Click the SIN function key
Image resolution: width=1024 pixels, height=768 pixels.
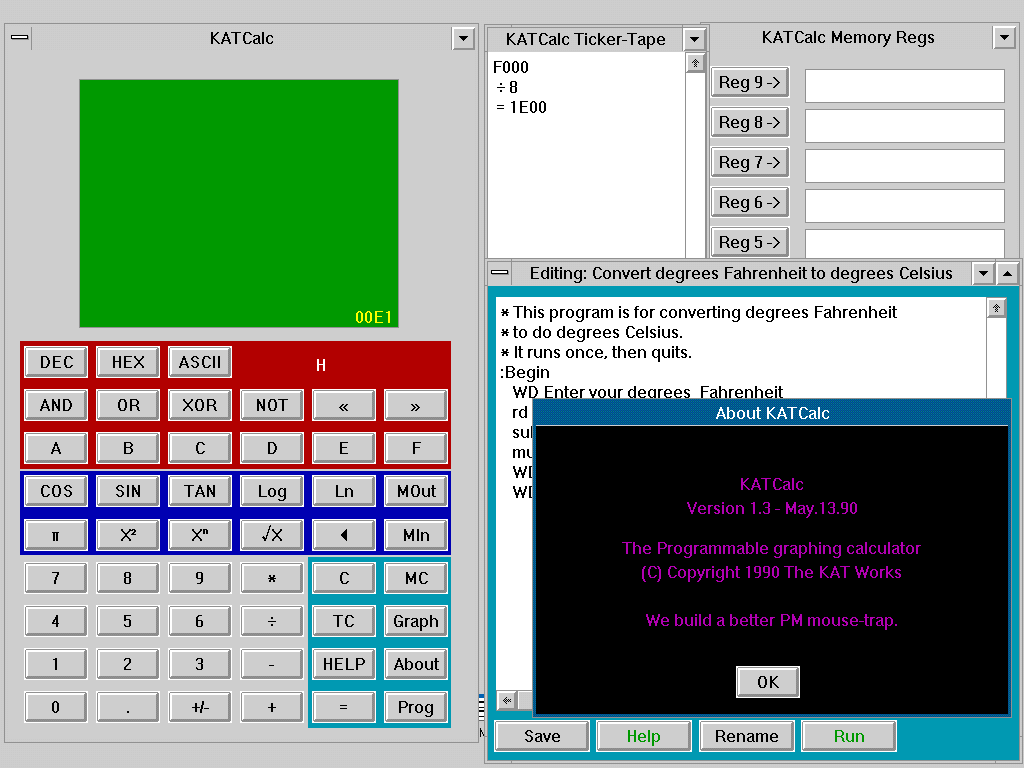128,492
